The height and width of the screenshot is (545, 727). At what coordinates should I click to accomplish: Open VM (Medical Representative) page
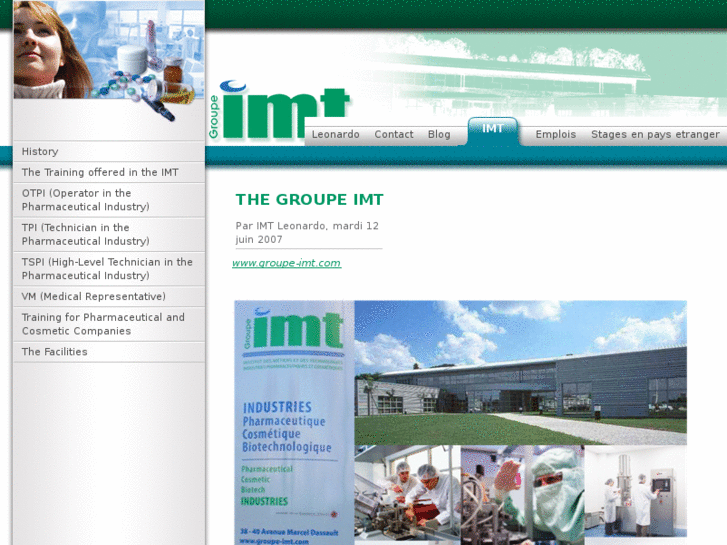(109, 296)
